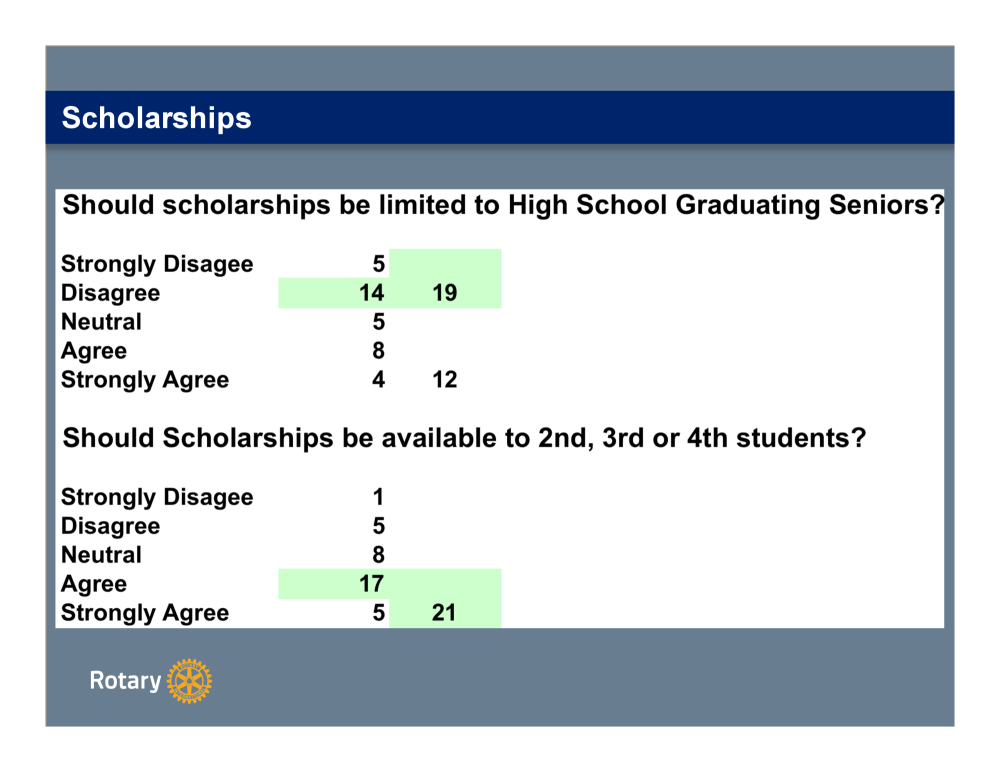Select the value 1 for Strongly Disagee

coord(378,497)
